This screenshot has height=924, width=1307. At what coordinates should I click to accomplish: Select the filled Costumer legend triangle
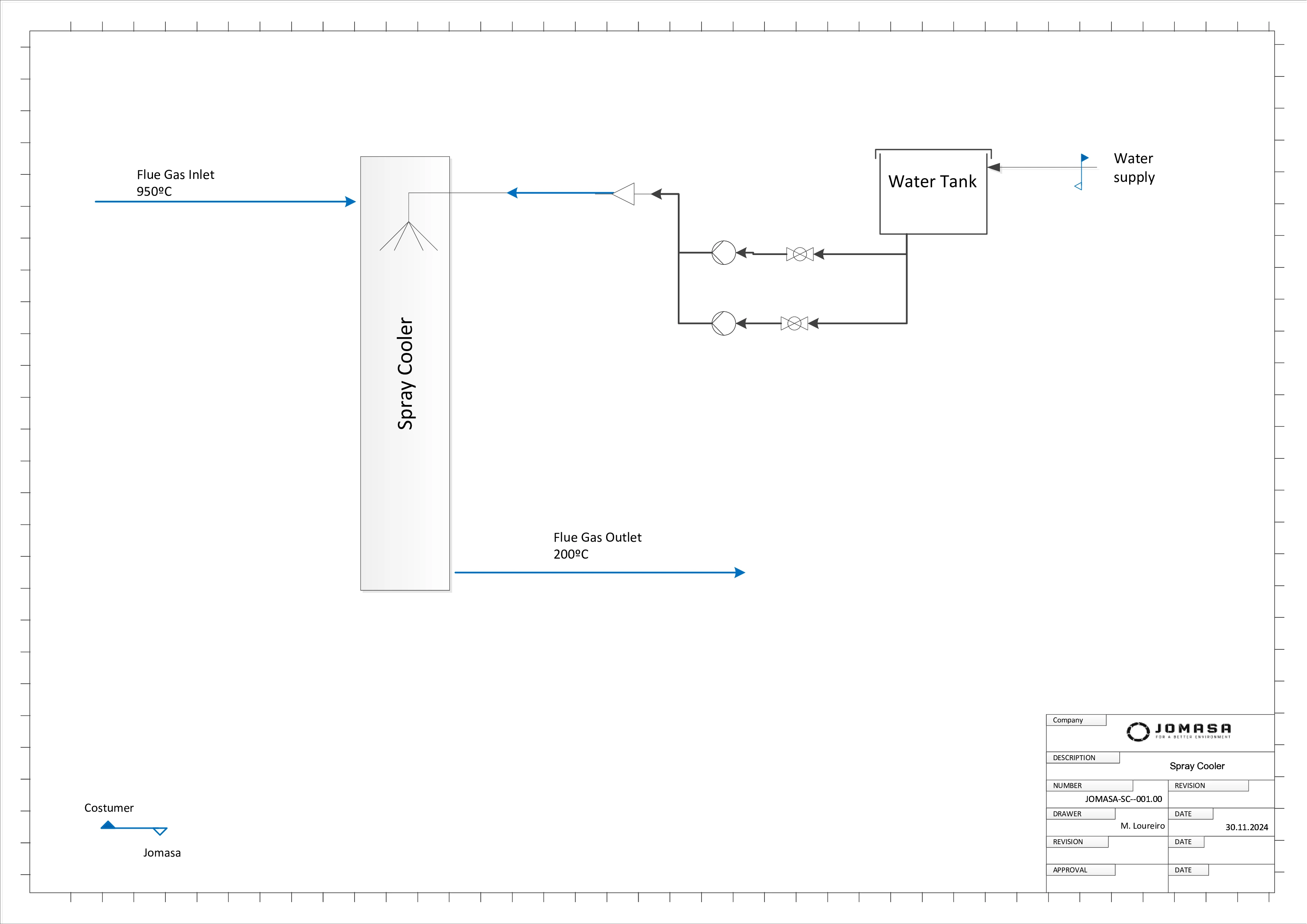coord(108,825)
